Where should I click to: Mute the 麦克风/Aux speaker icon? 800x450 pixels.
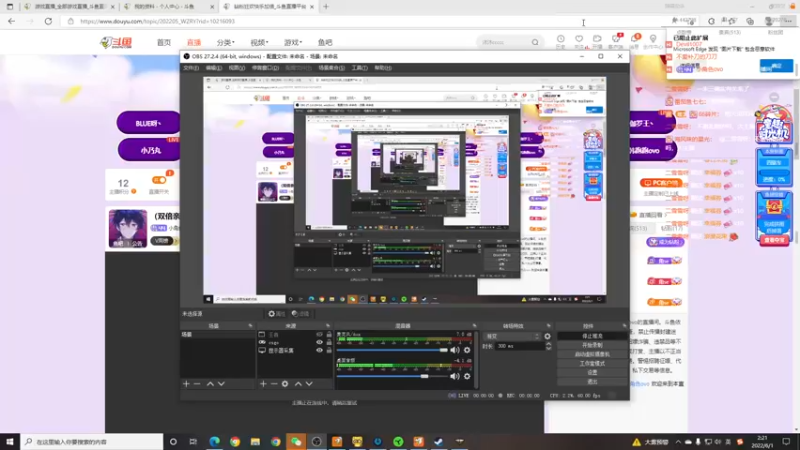pyautogui.click(x=455, y=350)
